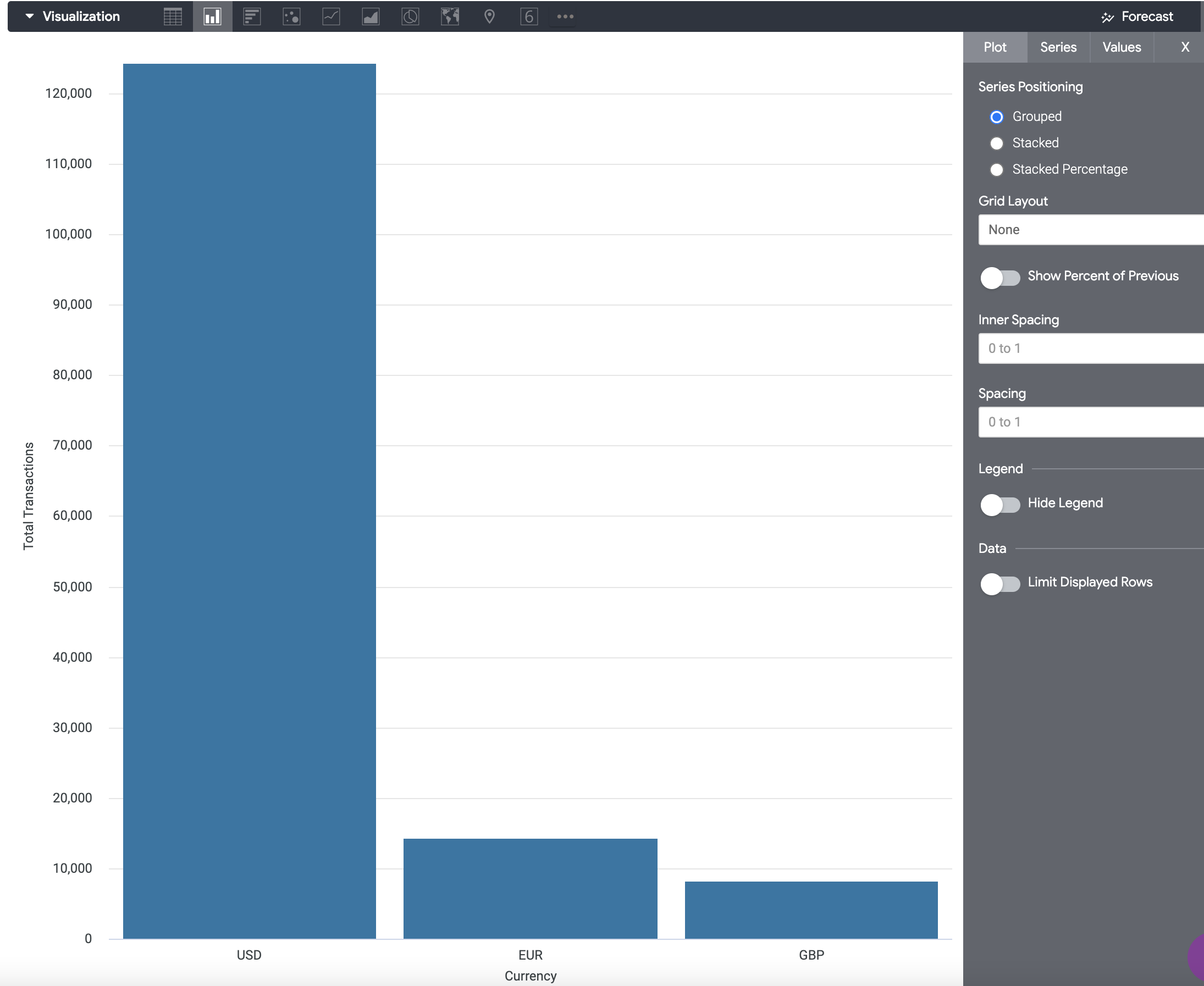The image size is (1204, 986).
Task: Click the Forecast button
Action: (x=1137, y=16)
